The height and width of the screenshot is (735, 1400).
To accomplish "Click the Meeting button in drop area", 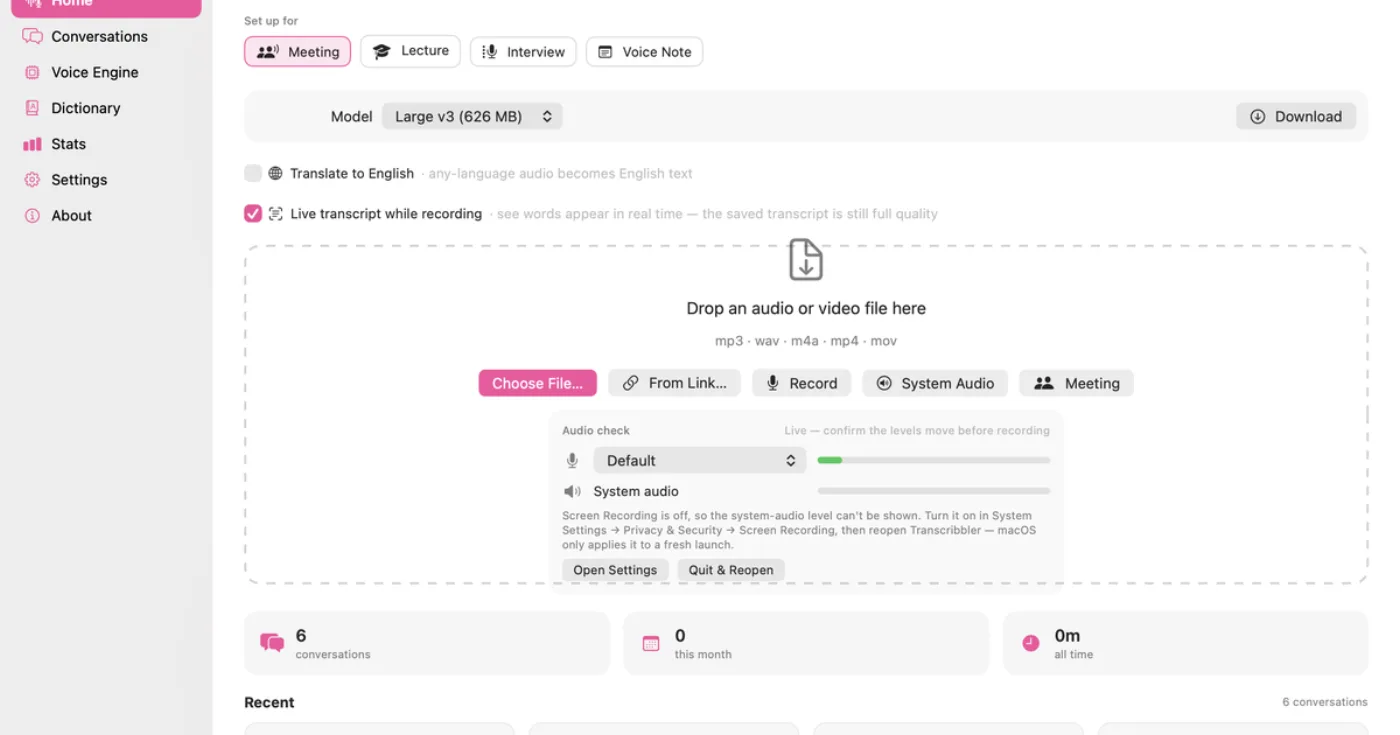I will tap(1077, 383).
